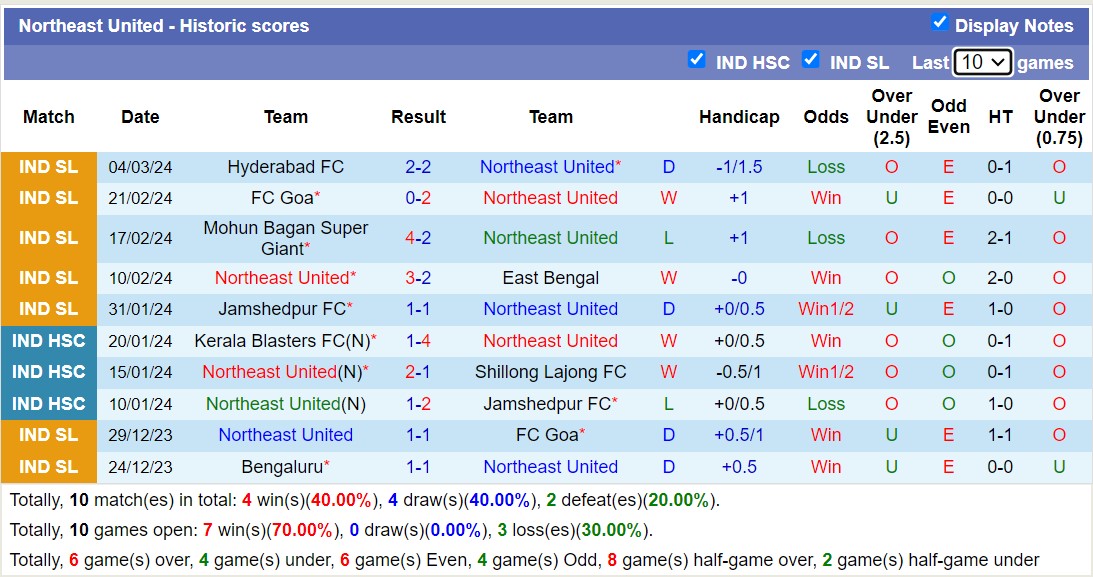The width and height of the screenshot is (1093, 577).
Task: Open the Northeast United link in the Hyderabad row
Action: (x=548, y=167)
